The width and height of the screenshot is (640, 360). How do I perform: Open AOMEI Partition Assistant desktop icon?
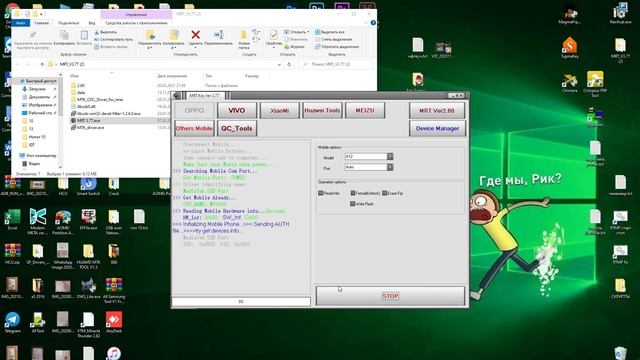coord(63,222)
